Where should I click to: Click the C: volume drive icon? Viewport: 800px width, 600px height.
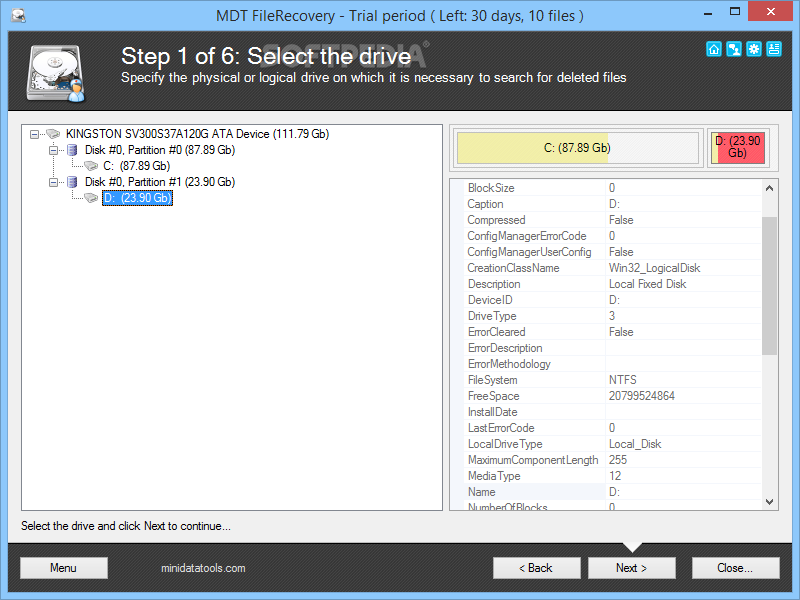pos(91,166)
